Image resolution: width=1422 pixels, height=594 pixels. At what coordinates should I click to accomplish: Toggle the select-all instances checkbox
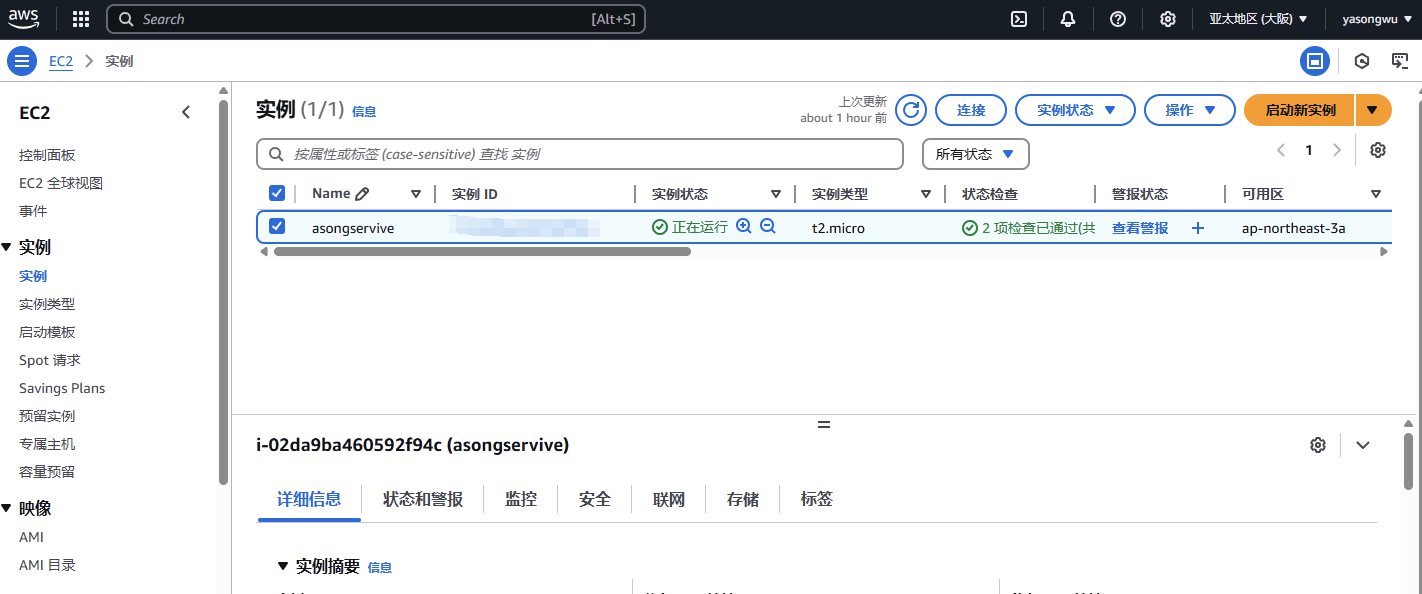coord(277,193)
